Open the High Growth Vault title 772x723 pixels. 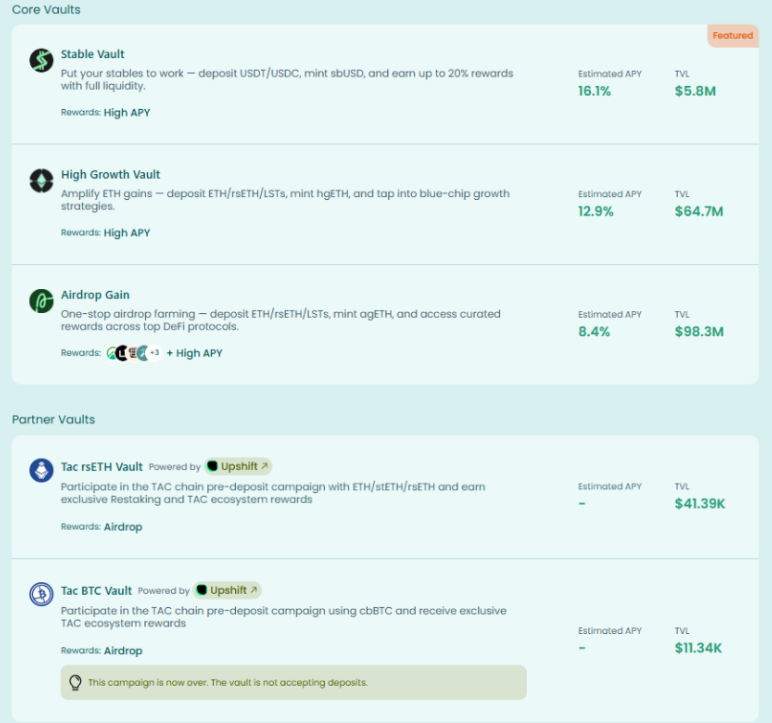coord(110,174)
